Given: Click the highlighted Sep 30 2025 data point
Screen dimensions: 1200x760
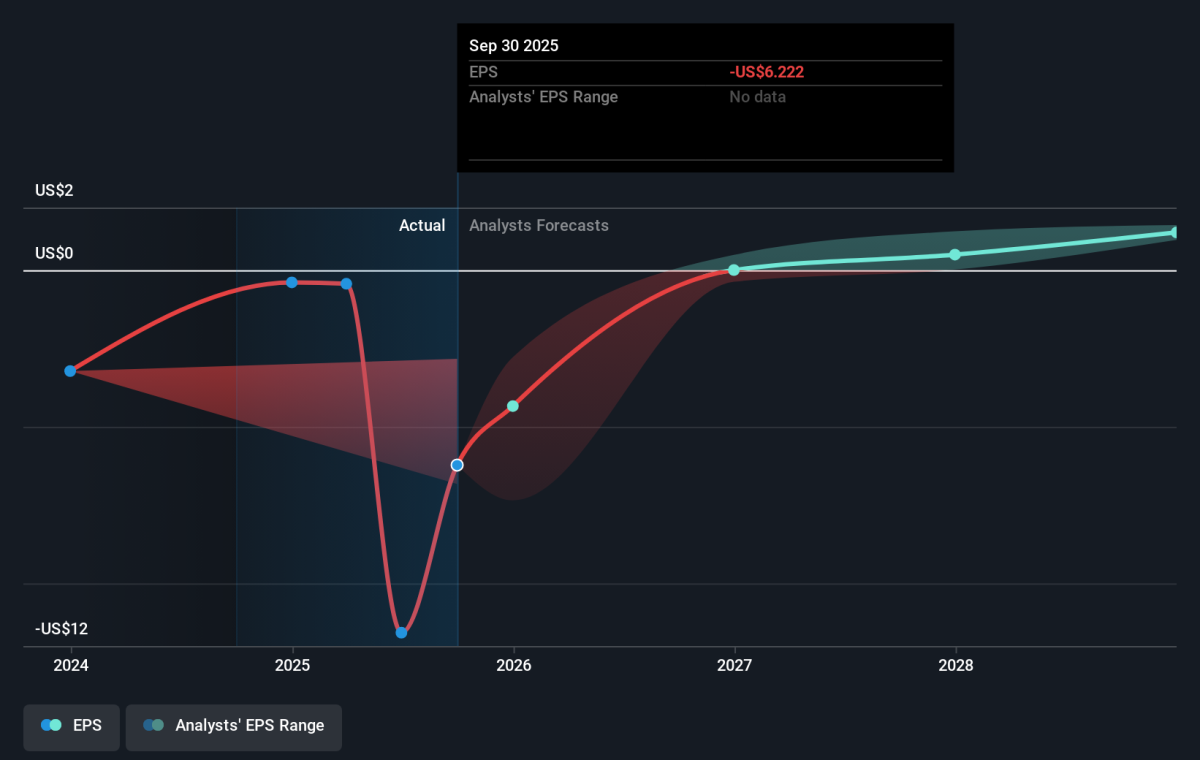Looking at the screenshot, I should coord(457,465).
